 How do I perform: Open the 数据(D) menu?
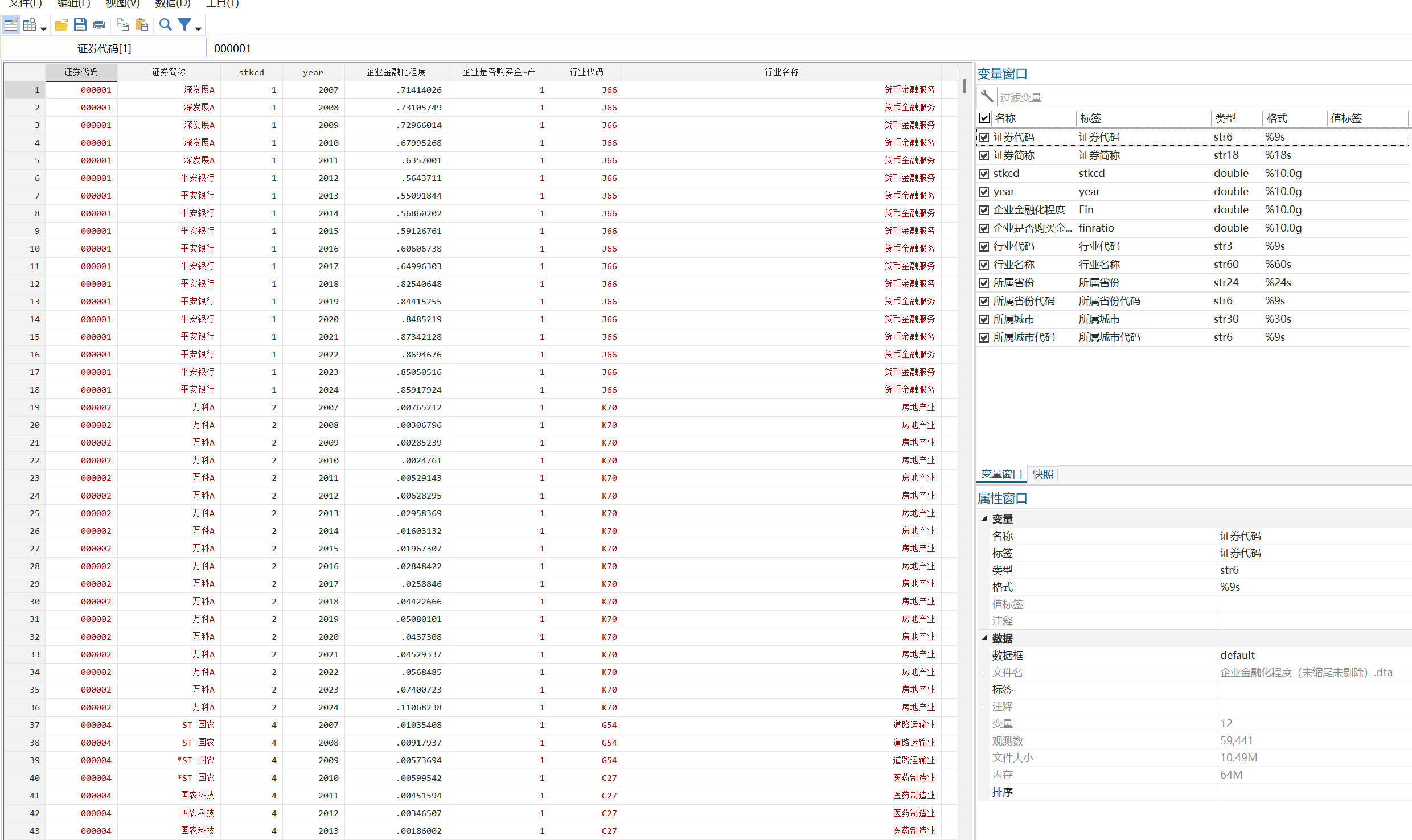(173, 4)
